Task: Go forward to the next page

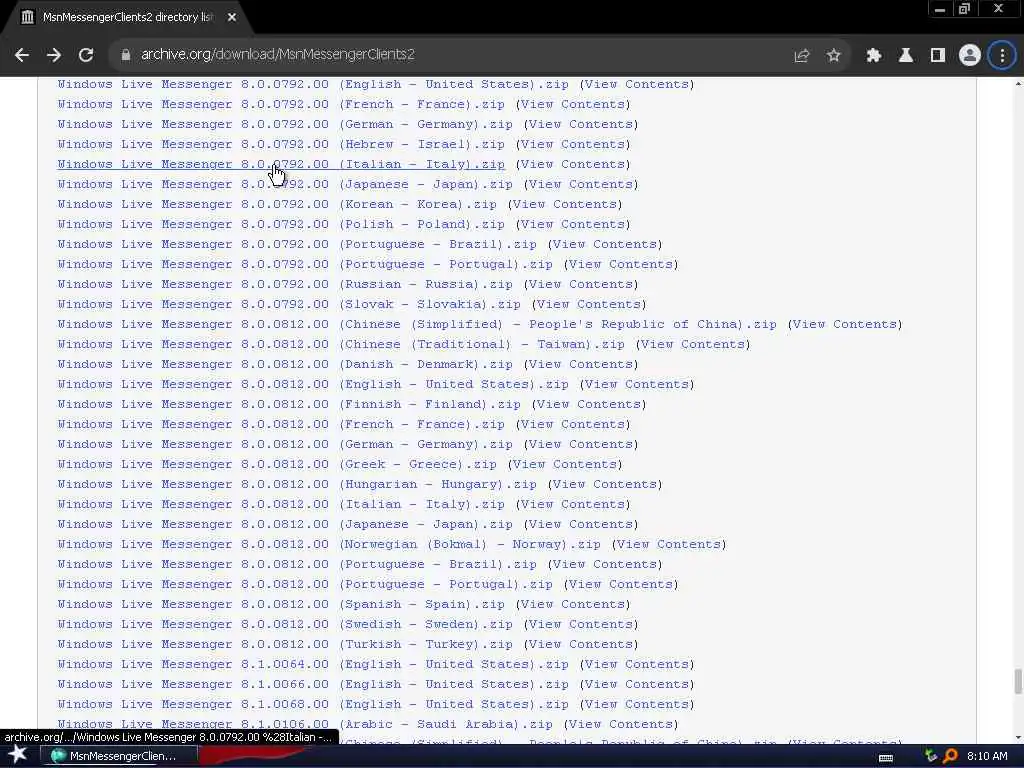Action: pos(54,55)
